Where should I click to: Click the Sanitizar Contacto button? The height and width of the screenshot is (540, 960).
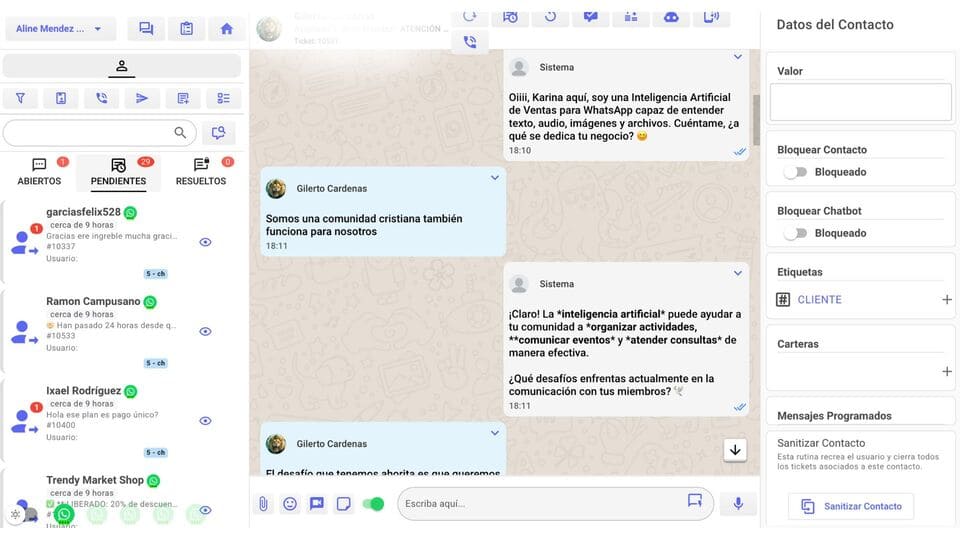851,506
